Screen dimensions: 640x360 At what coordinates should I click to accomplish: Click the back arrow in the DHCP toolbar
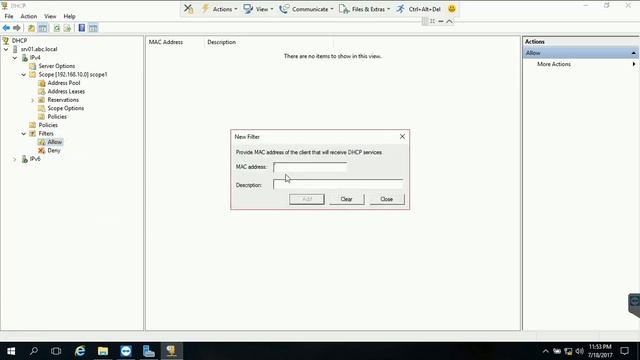pyautogui.click(x=6, y=28)
